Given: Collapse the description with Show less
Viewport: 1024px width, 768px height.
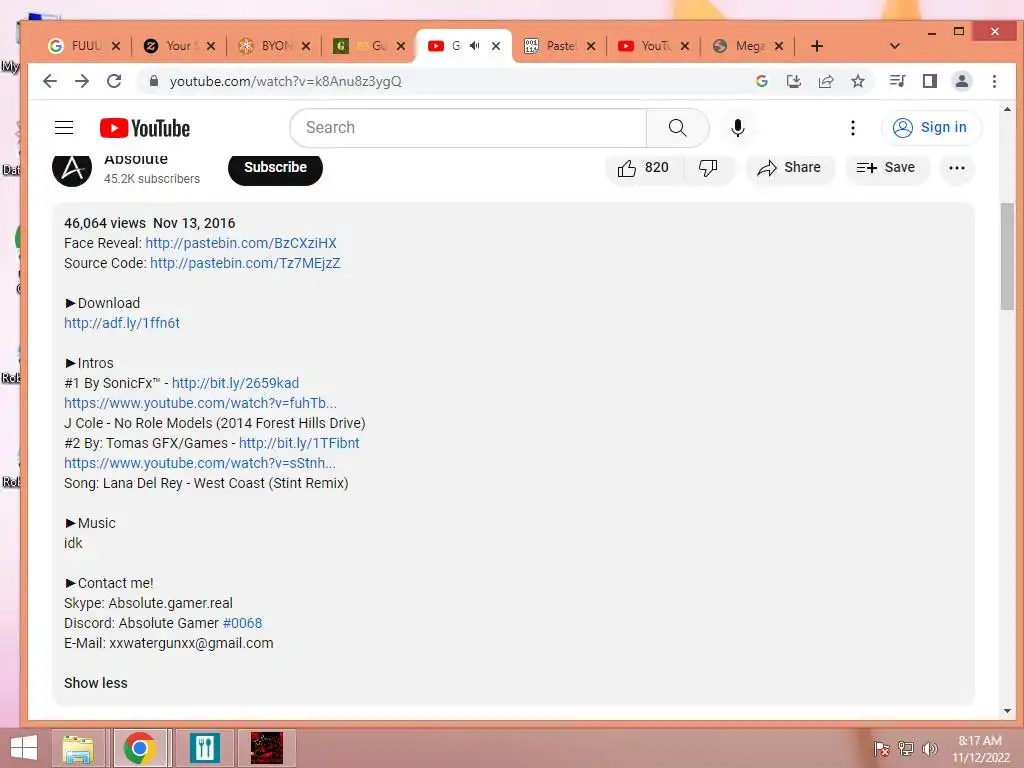Looking at the screenshot, I should 95,683.
